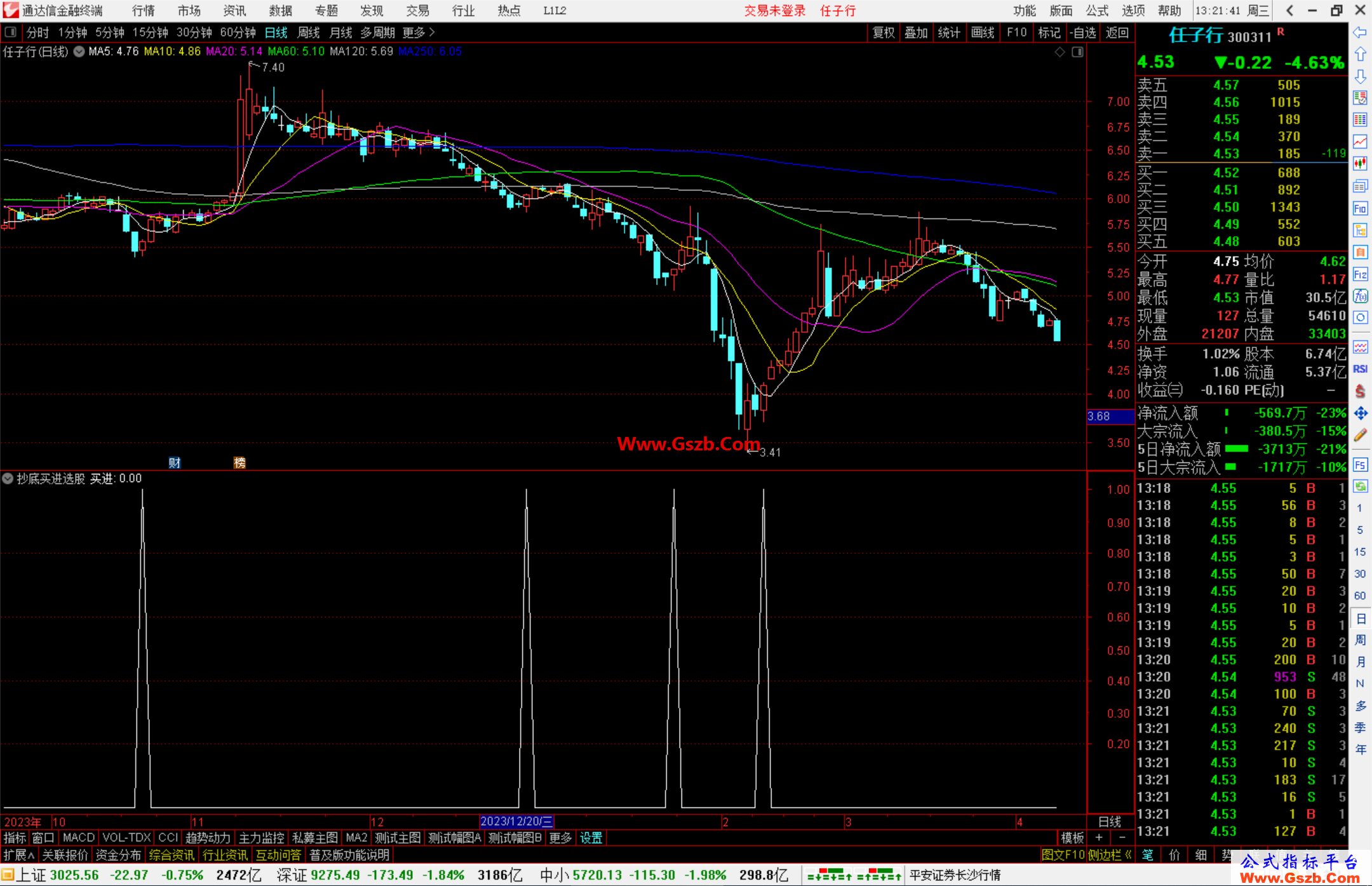Open the 复权 adjustment dropdown
Screen dimensions: 1372x886
click(x=884, y=32)
